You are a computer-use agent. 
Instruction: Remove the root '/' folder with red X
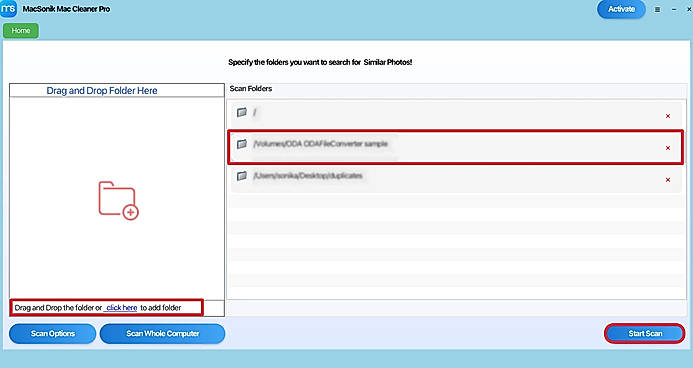pos(668,116)
